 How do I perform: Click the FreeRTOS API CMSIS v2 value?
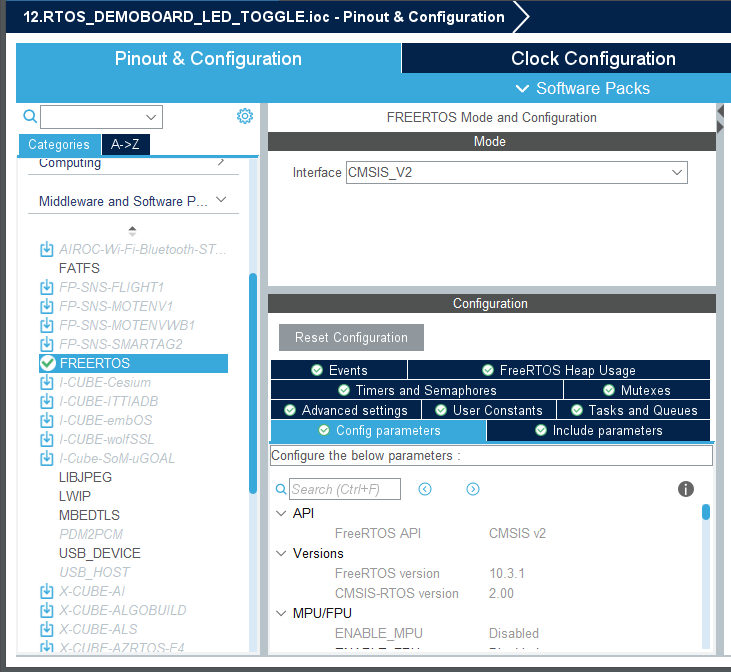tap(517, 533)
